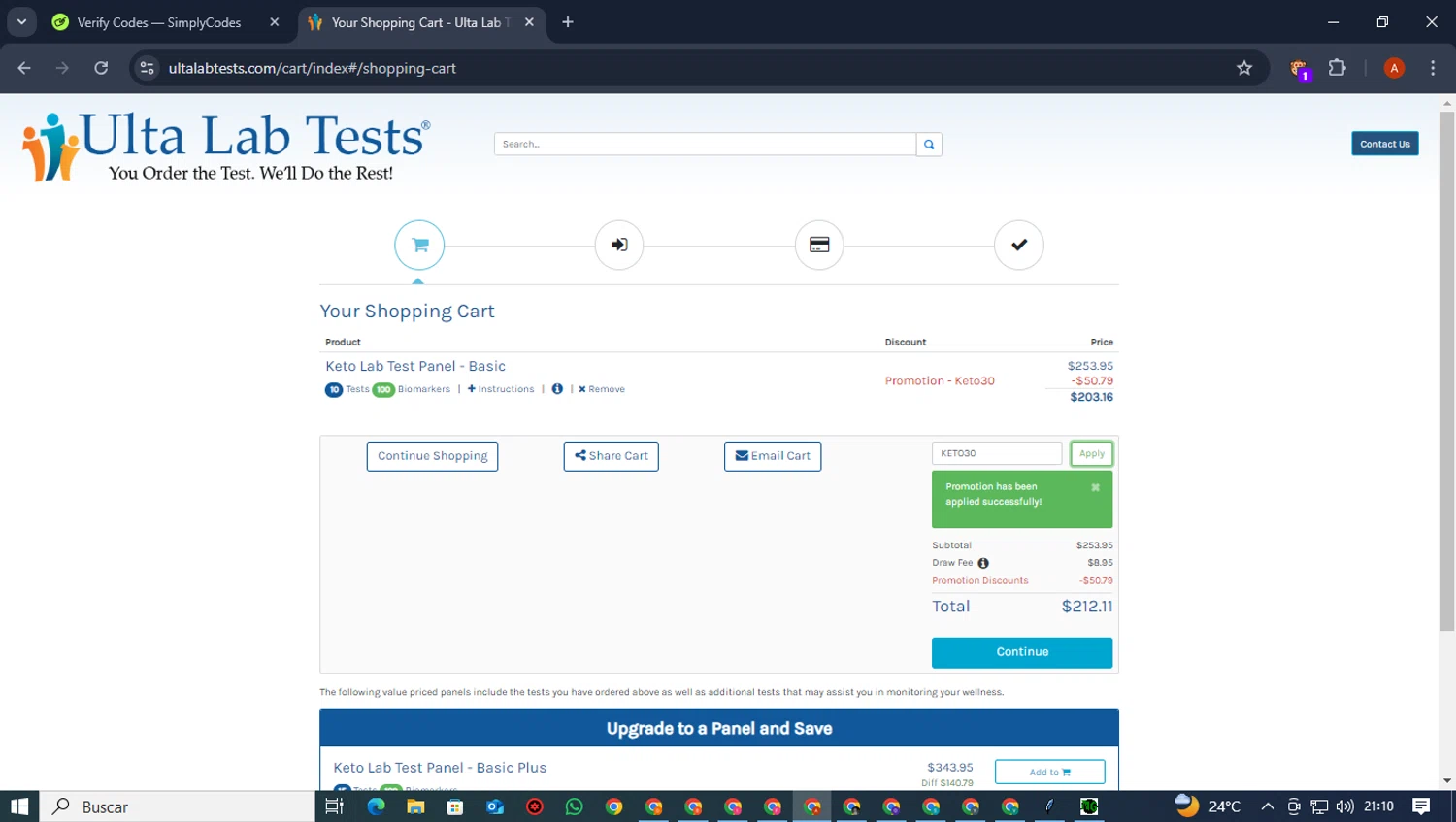This screenshot has height=822, width=1456.
Task: Open the Keto Lab Test Panel - Basic link
Action: [415, 366]
